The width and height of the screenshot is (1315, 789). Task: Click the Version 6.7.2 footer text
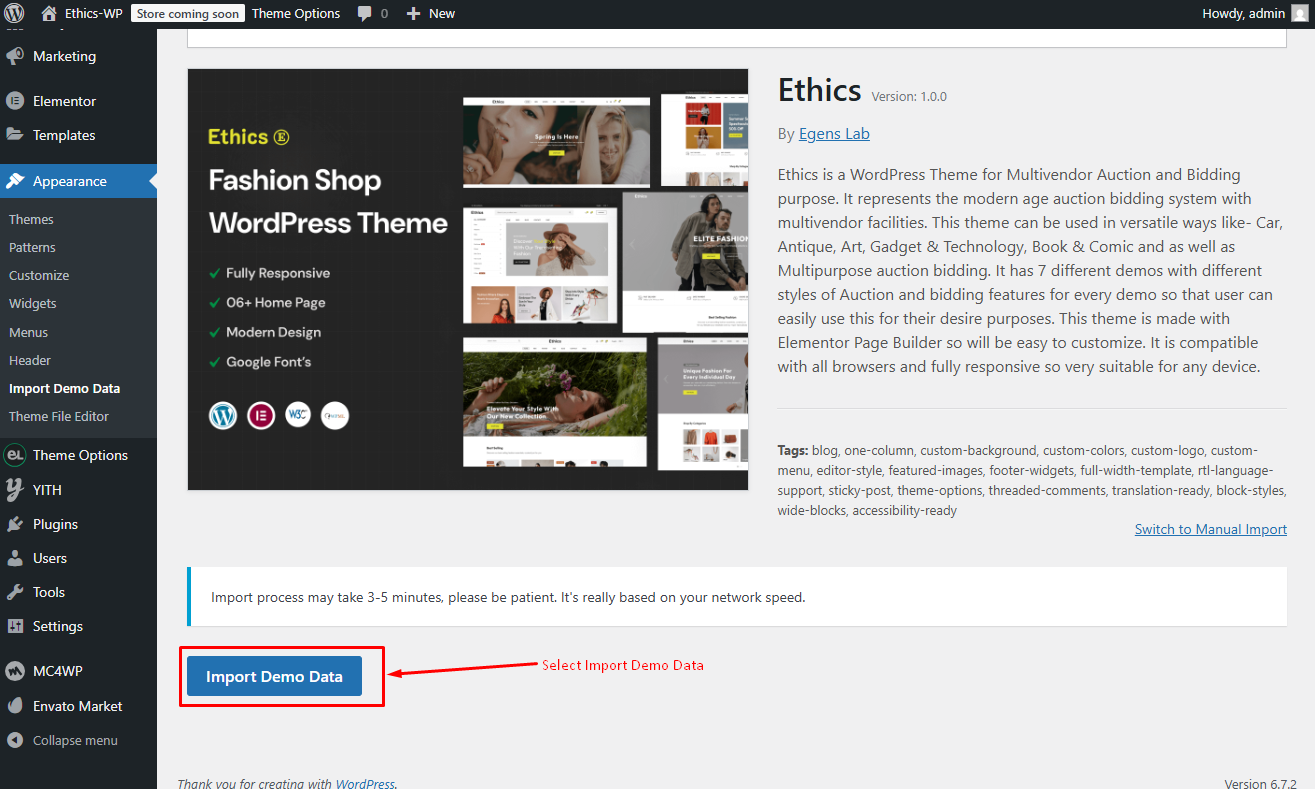pyautogui.click(x=1260, y=784)
